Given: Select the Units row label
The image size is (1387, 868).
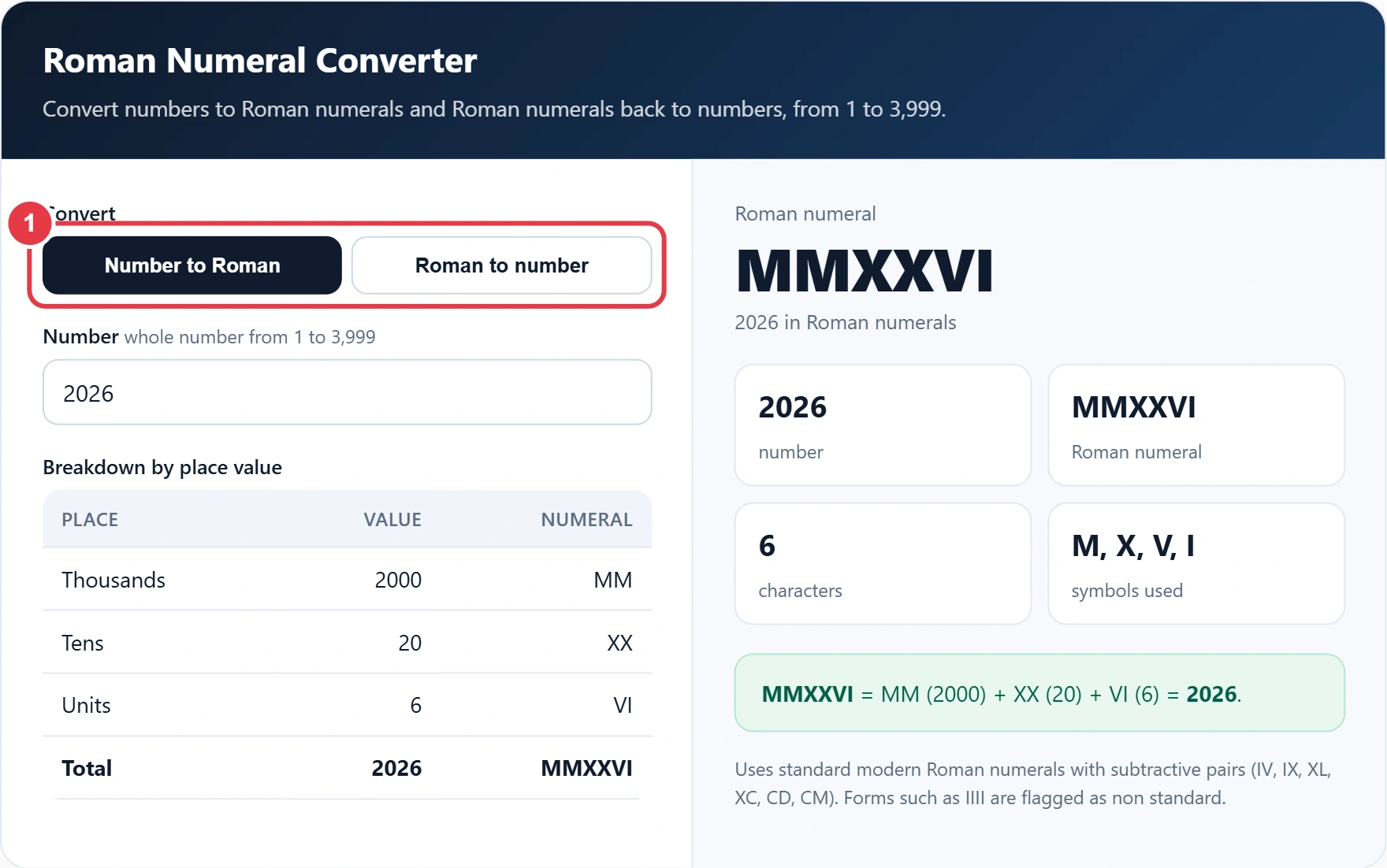Looking at the screenshot, I should (x=86, y=705).
